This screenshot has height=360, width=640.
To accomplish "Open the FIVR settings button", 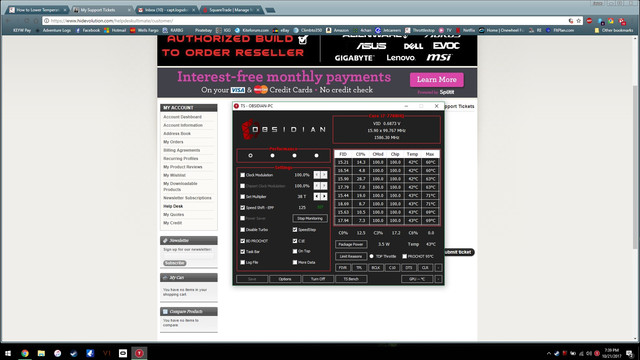I will (342, 268).
